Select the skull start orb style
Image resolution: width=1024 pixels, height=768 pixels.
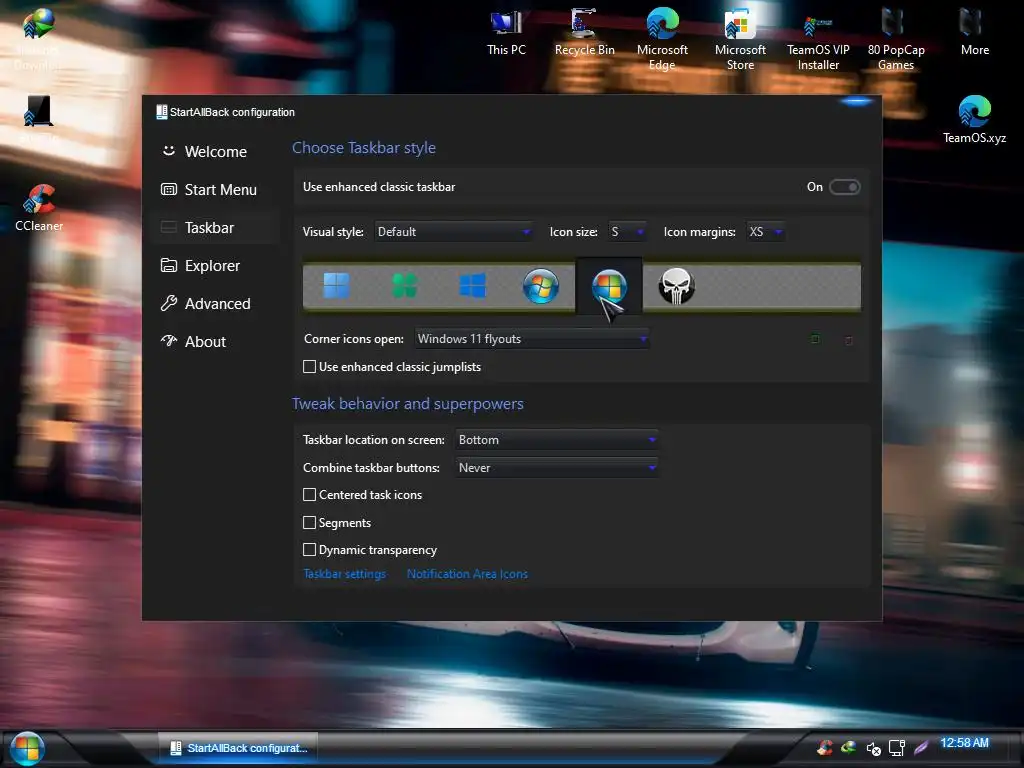tap(676, 286)
